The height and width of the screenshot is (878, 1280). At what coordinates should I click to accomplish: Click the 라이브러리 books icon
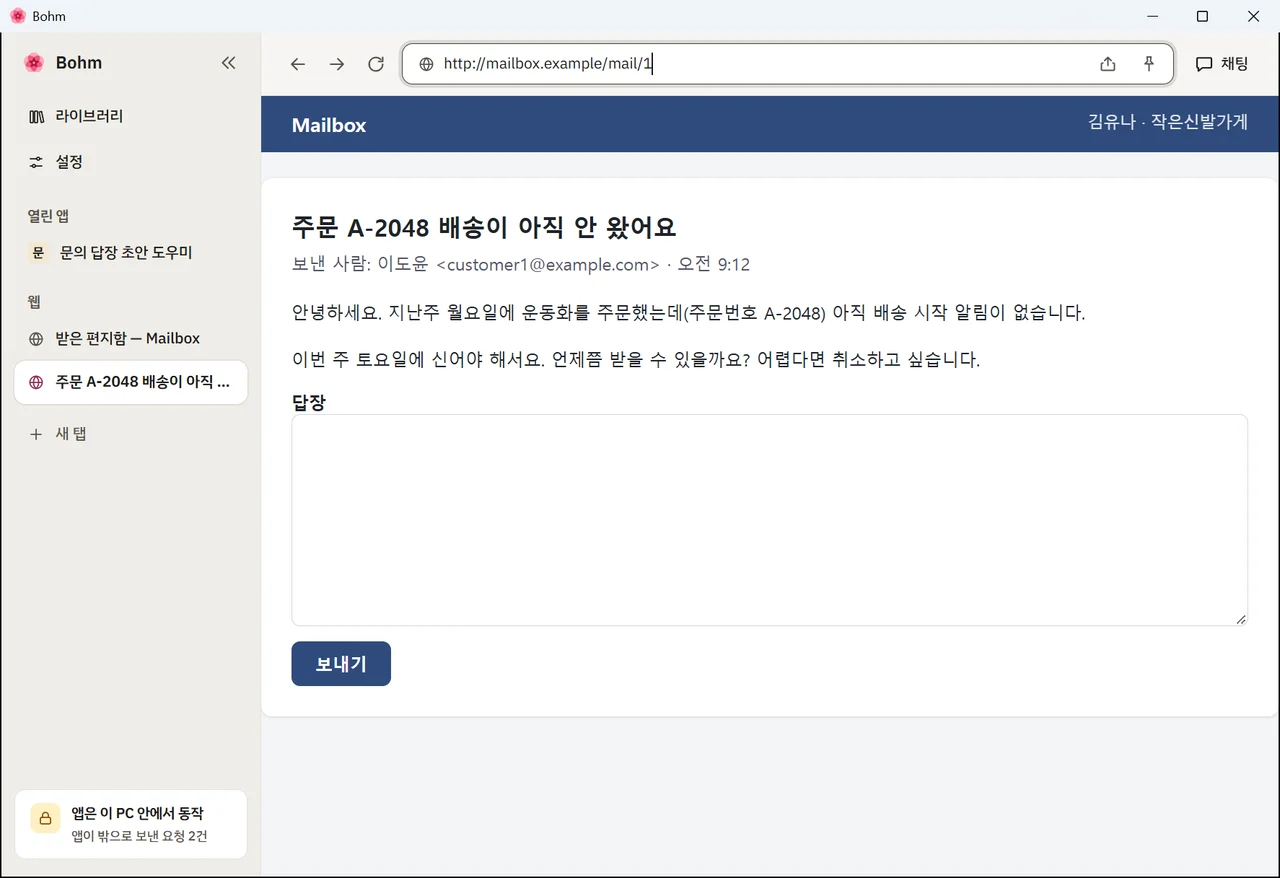click(37, 117)
